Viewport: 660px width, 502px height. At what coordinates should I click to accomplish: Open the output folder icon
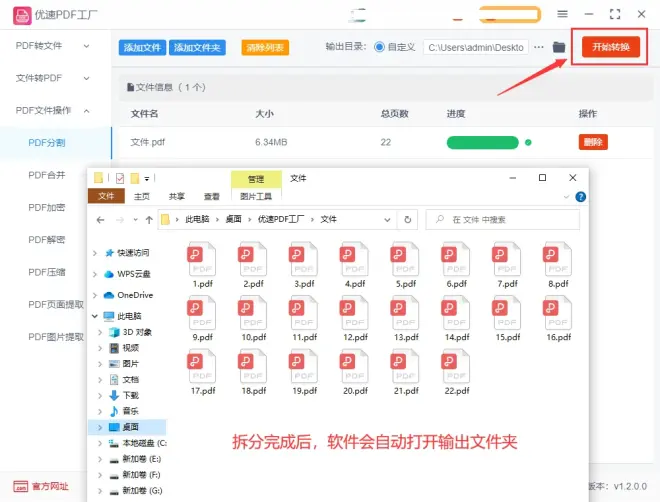pos(559,47)
